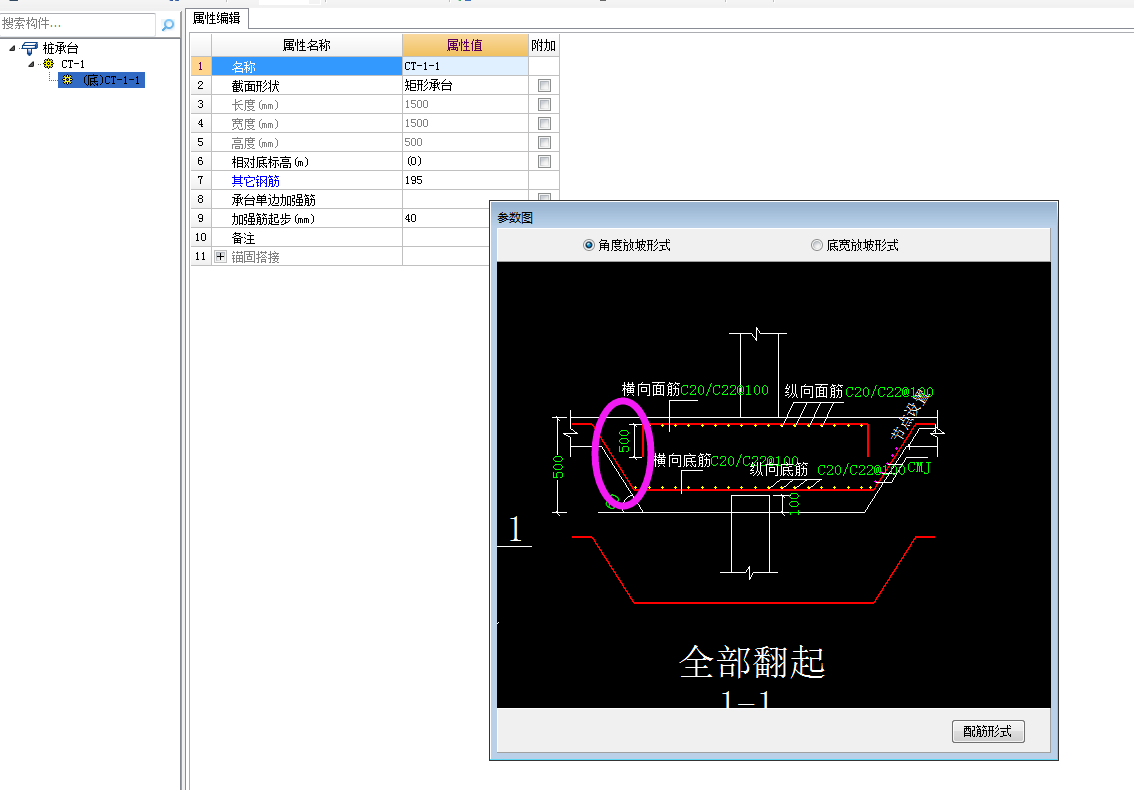
Task: Select the CT-1 tree item
Action: pos(72,64)
